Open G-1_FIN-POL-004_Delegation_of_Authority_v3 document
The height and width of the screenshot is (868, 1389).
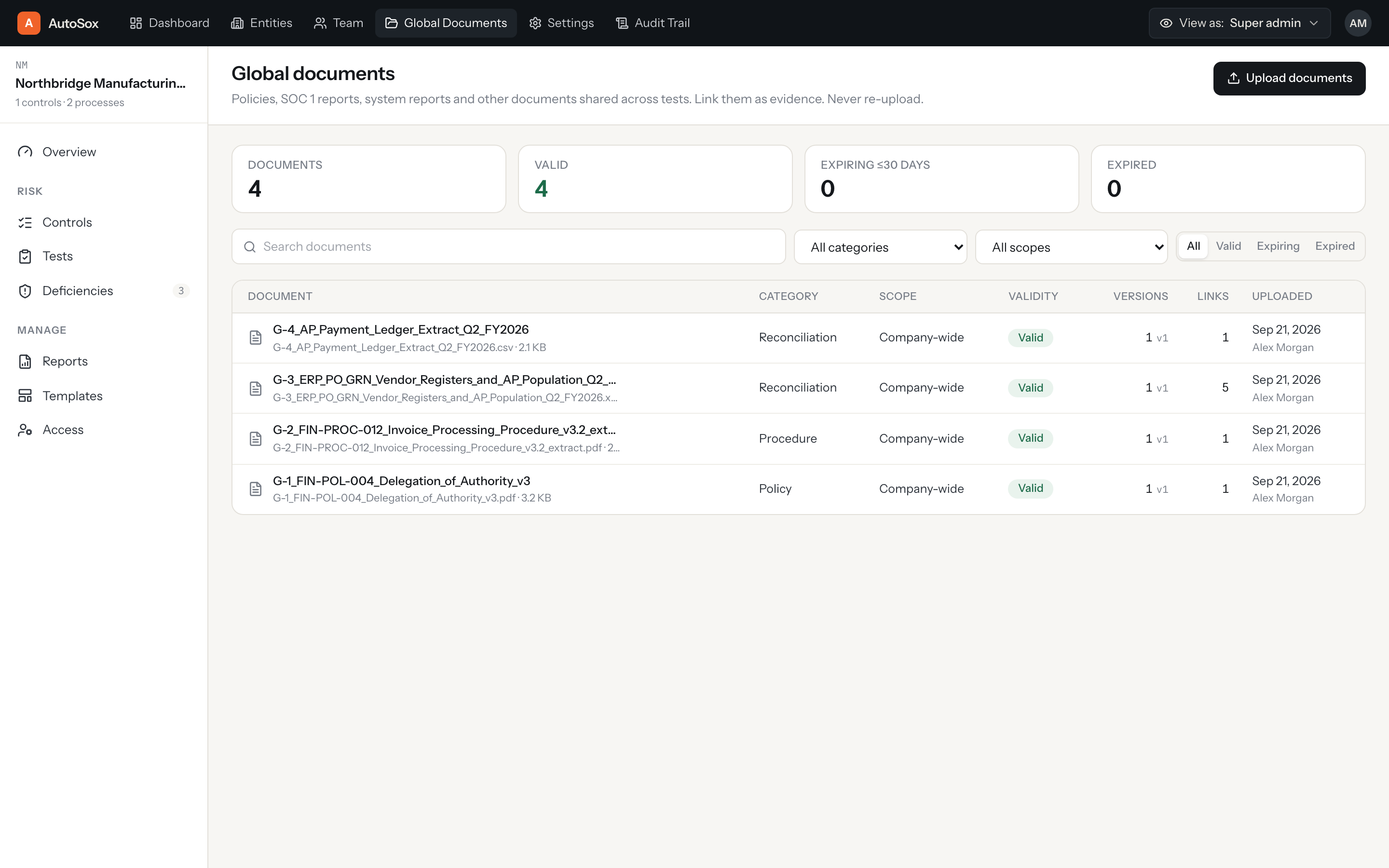[x=401, y=480]
